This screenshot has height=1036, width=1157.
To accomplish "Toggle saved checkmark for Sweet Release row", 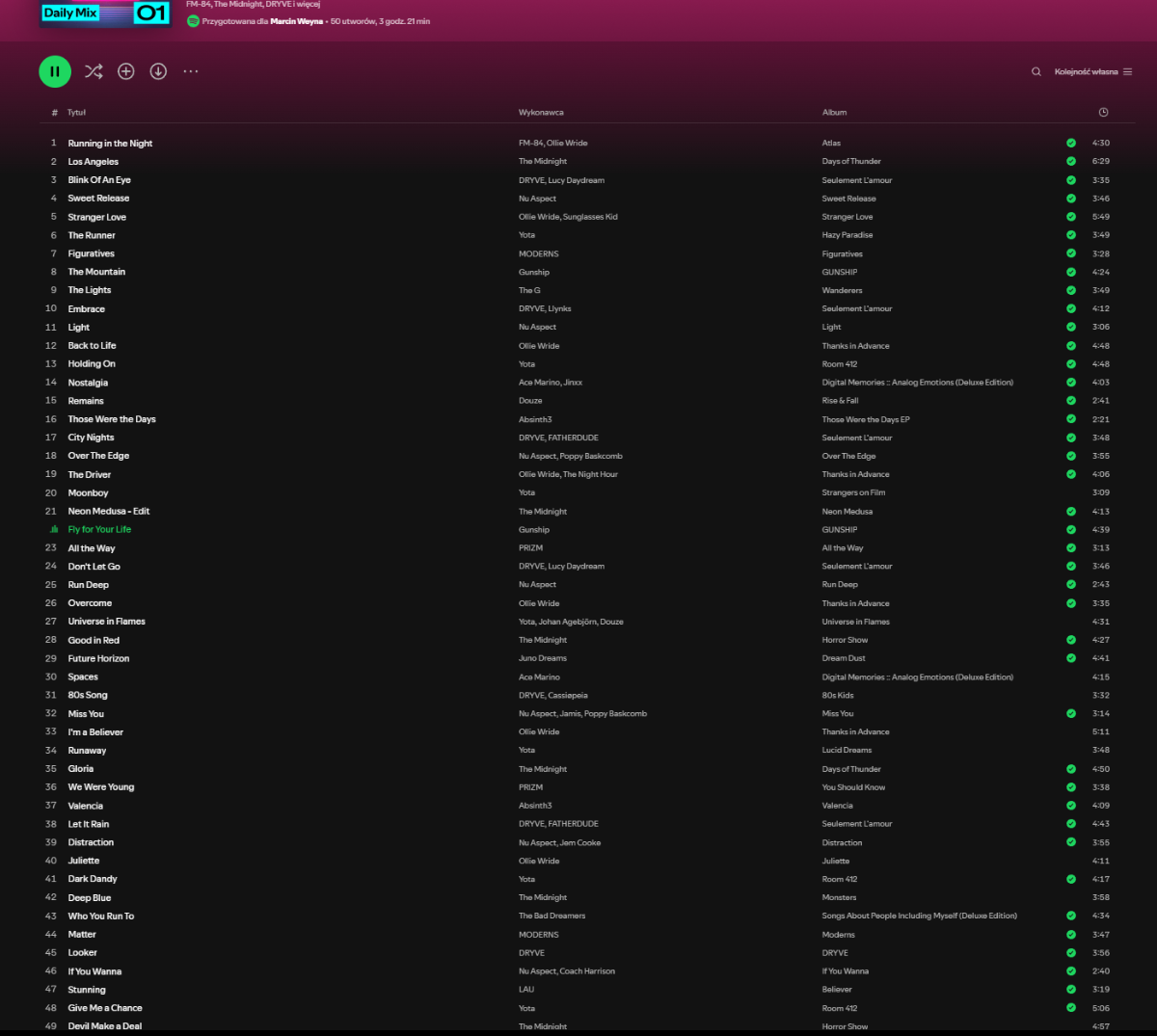I will click(1071, 199).
